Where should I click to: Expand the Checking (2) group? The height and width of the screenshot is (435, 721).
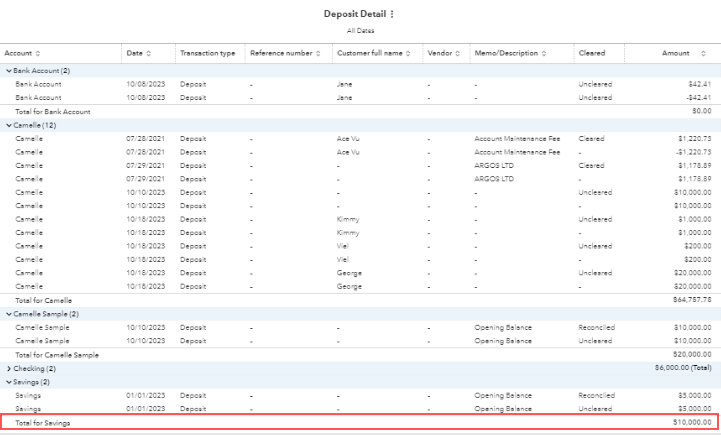[9, 368]
